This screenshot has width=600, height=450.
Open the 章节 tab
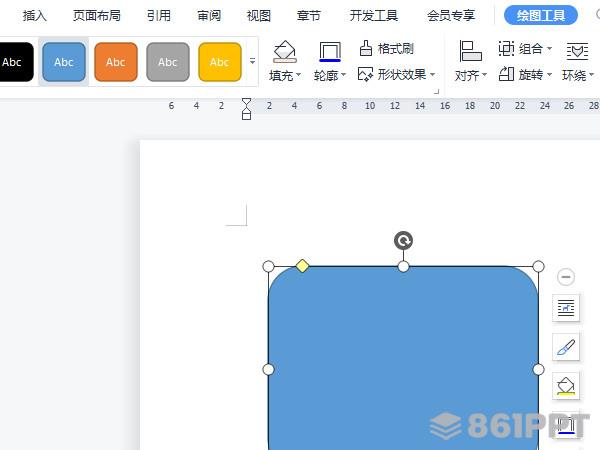[308, 16]
